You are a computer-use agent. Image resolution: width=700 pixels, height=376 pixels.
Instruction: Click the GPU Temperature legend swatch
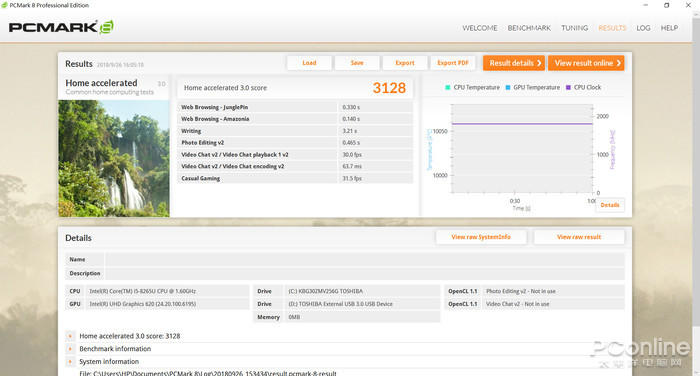508,88
